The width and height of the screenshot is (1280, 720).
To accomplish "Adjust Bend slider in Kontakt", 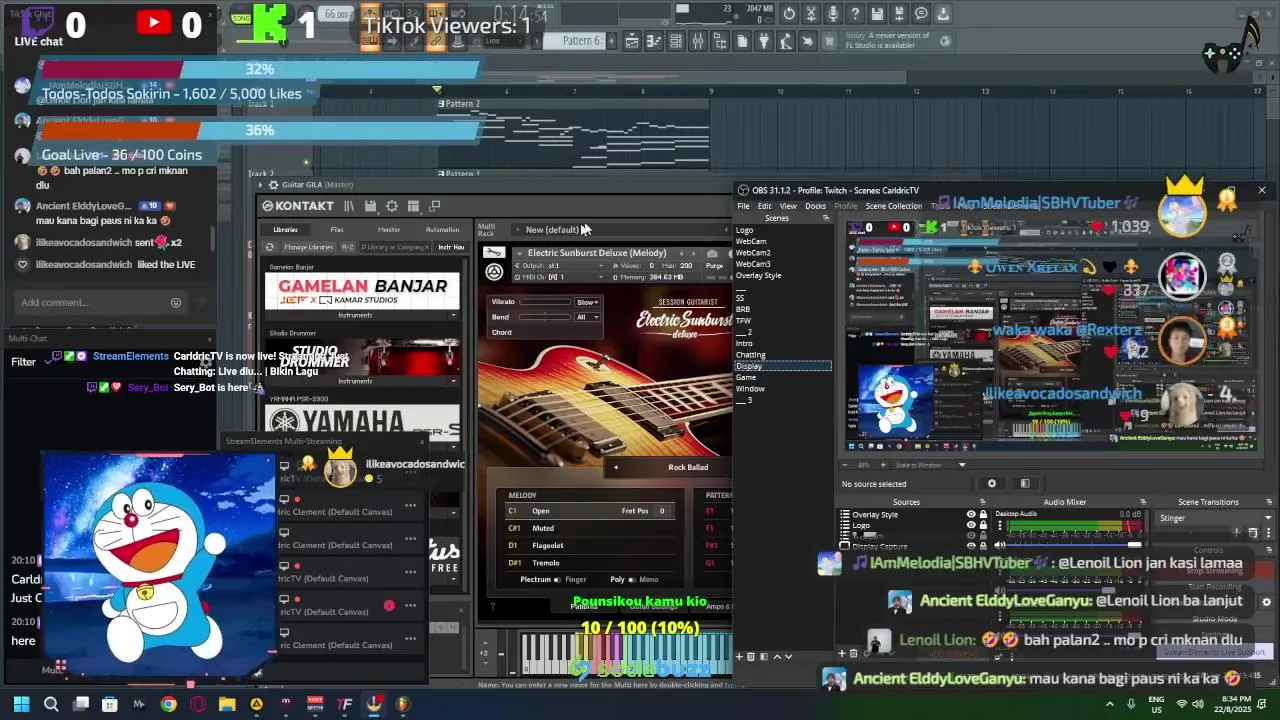I will pyautogui.click(x=545, y=317).
